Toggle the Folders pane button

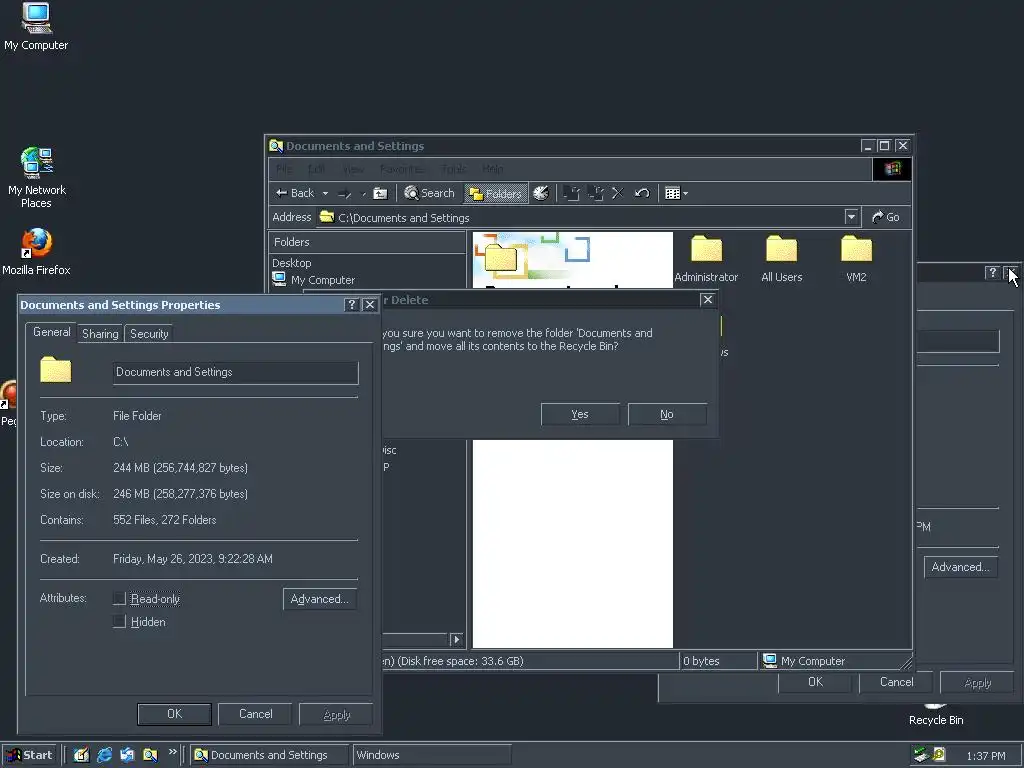pyautogui.click(x=496, y=193)
